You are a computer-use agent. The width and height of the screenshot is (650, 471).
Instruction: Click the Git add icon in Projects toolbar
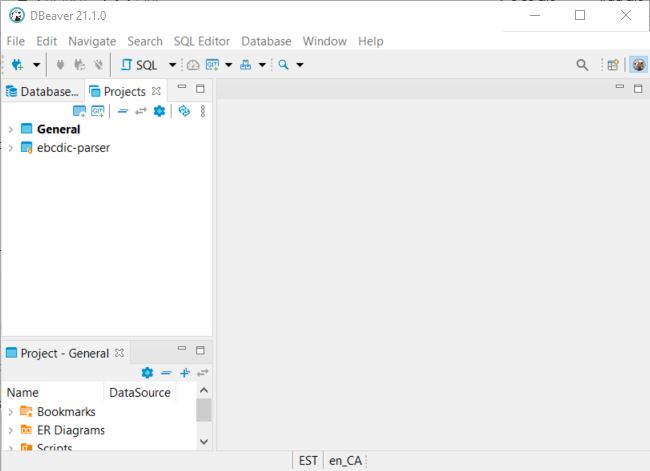[98, 111]
